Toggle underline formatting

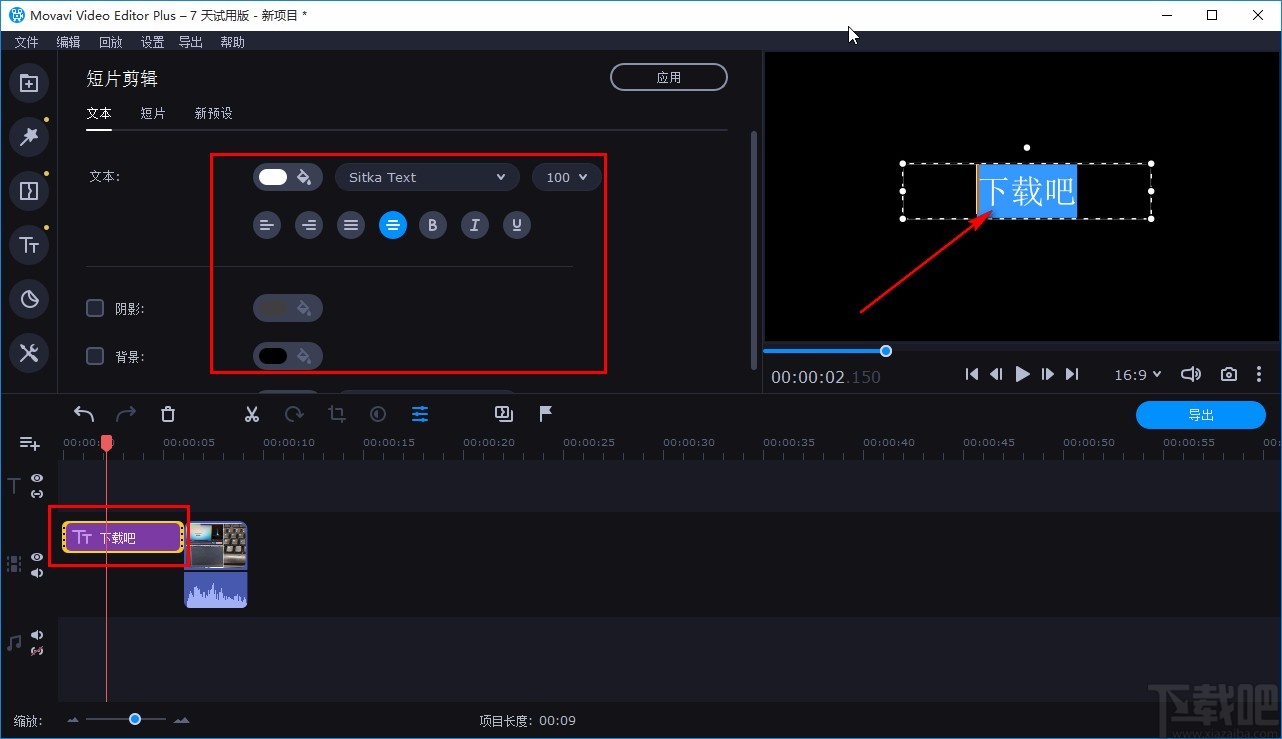[x=516, y=225]
